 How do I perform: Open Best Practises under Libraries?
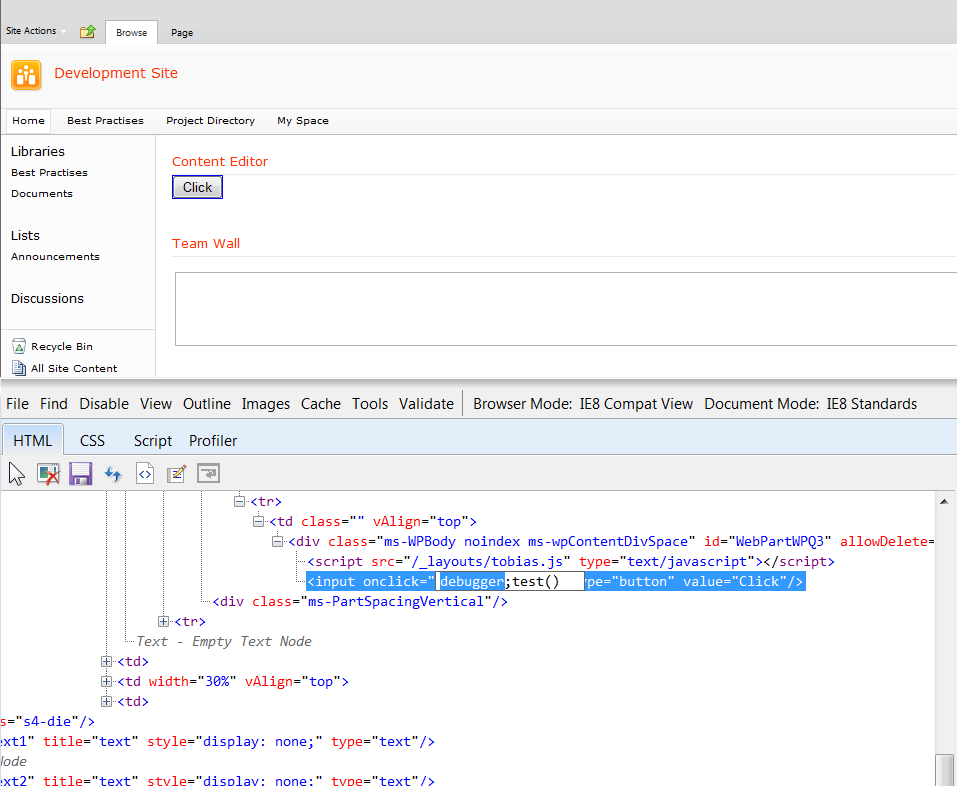tap(49, 172)
